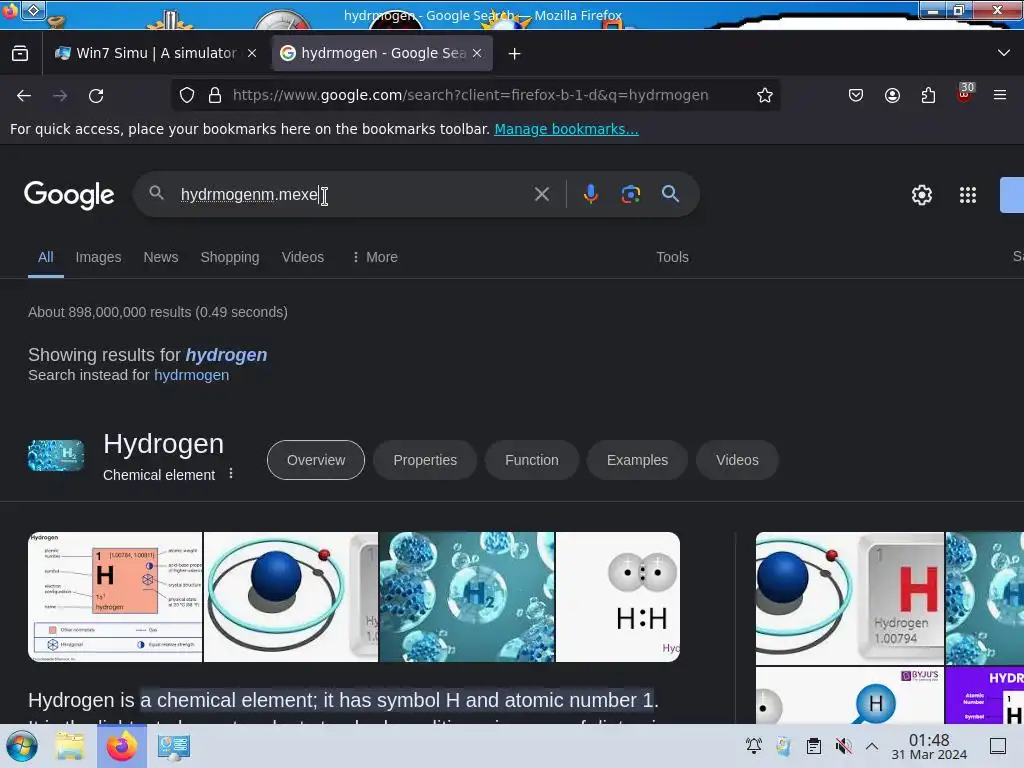Open Google quick settings gear

[x=921, y=195]
